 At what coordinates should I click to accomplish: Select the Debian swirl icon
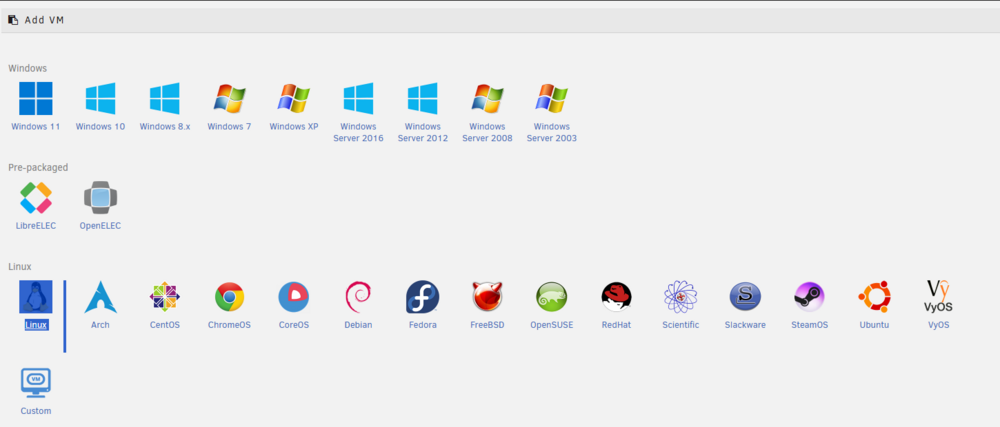(358, 297)
